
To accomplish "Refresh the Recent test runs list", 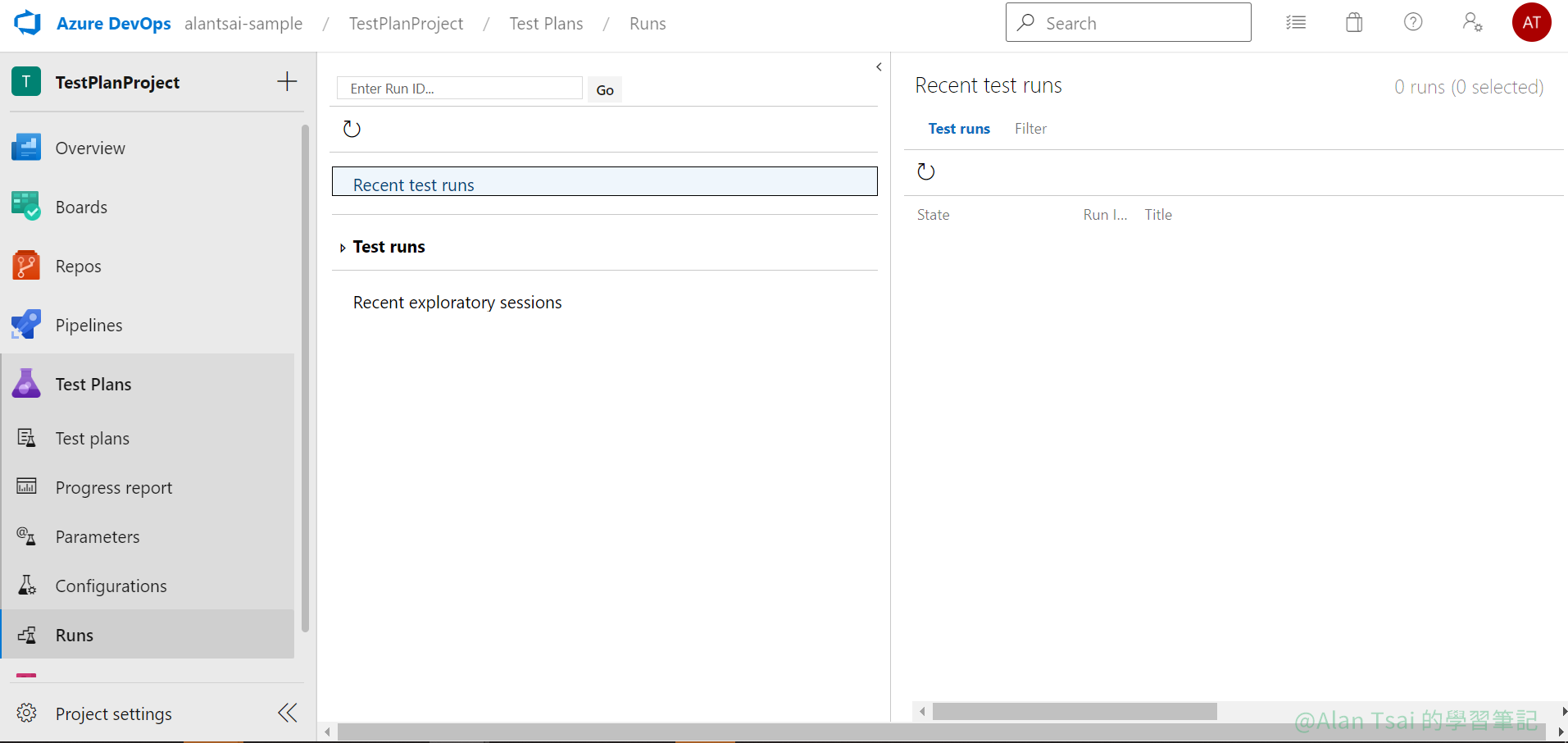I will pyautogui.click(x=925, y=171).
